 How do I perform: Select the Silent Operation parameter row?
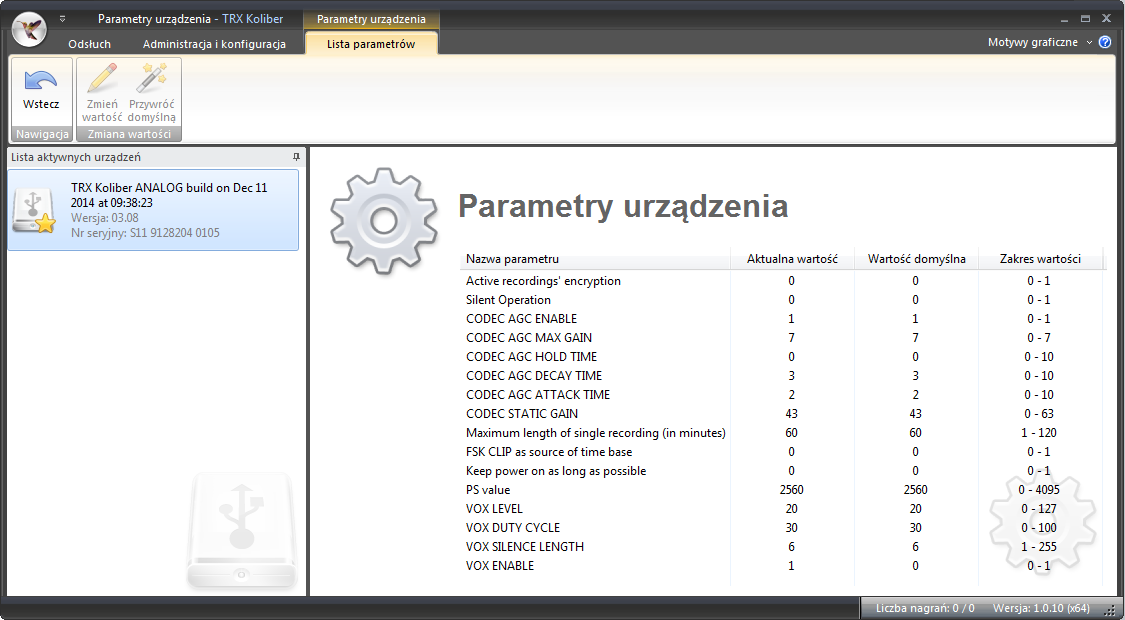point(781,300)
